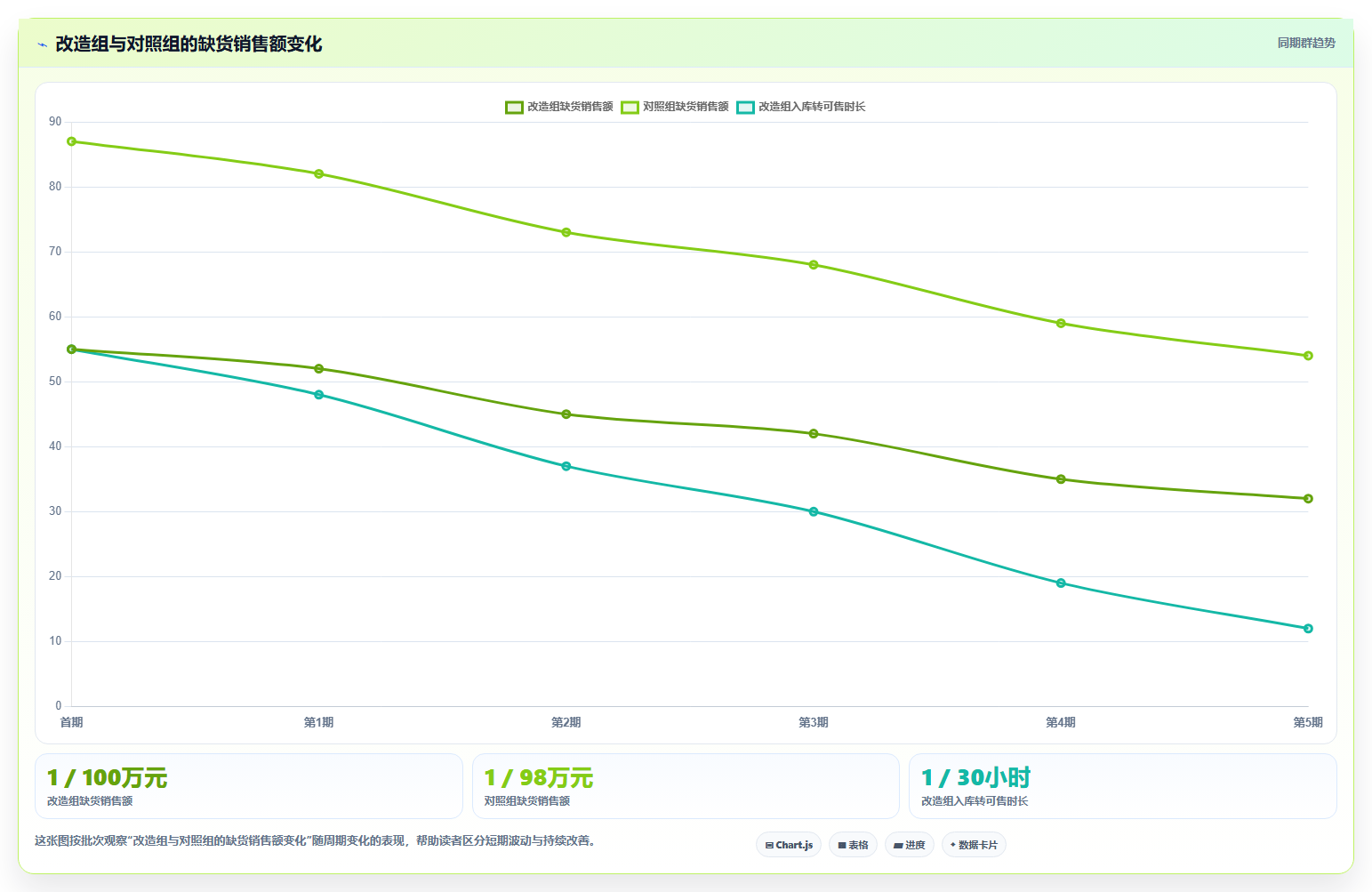Select the 入库转可售时长 point at 第4期
This screenshot has width=1372, height=892.
pyautogui.click(x=1061, y=583)
